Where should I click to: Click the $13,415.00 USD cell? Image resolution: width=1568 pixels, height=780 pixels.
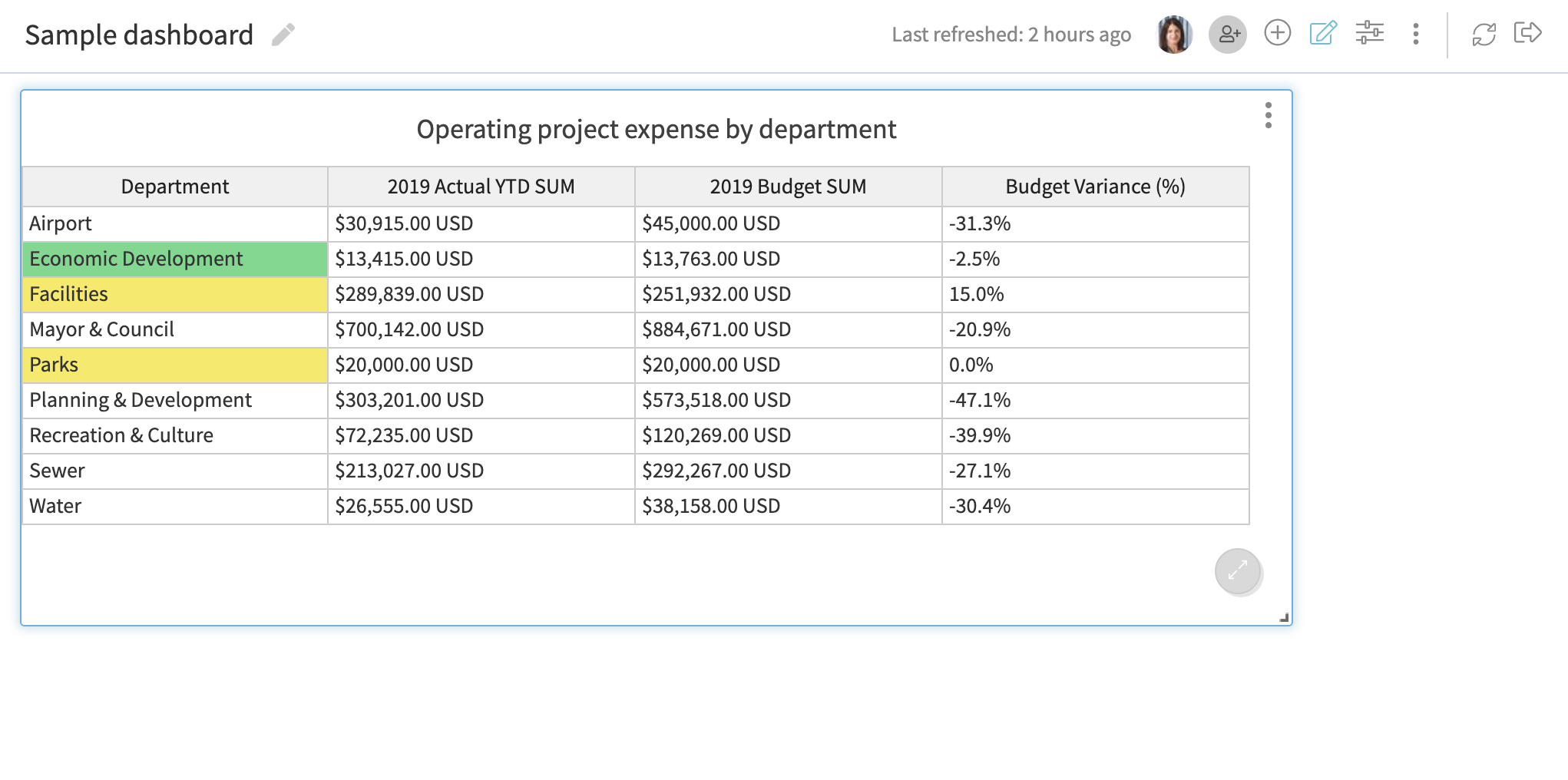coord(481,259)
